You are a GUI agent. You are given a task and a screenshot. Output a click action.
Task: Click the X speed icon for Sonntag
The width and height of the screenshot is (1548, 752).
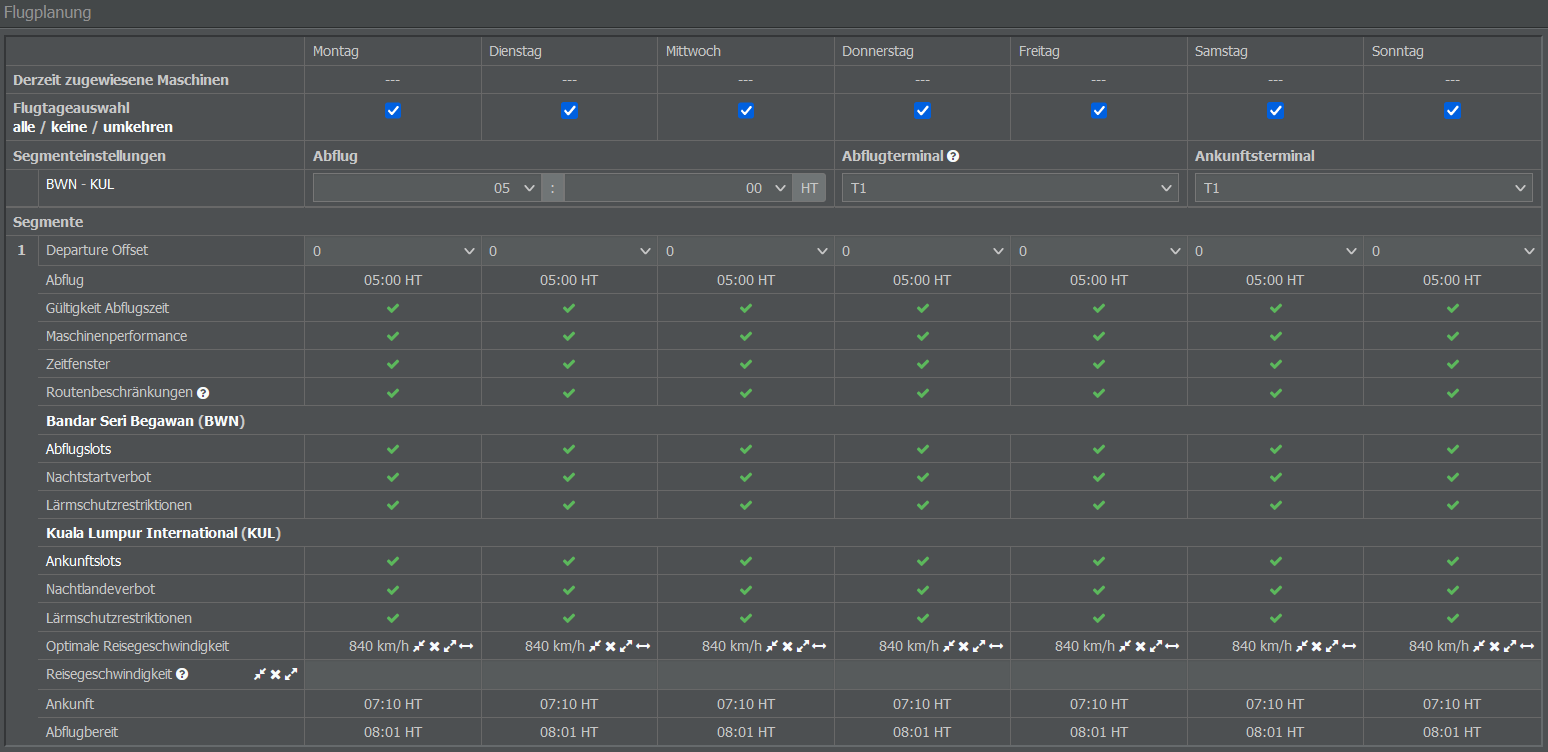tap(1495, 646)
